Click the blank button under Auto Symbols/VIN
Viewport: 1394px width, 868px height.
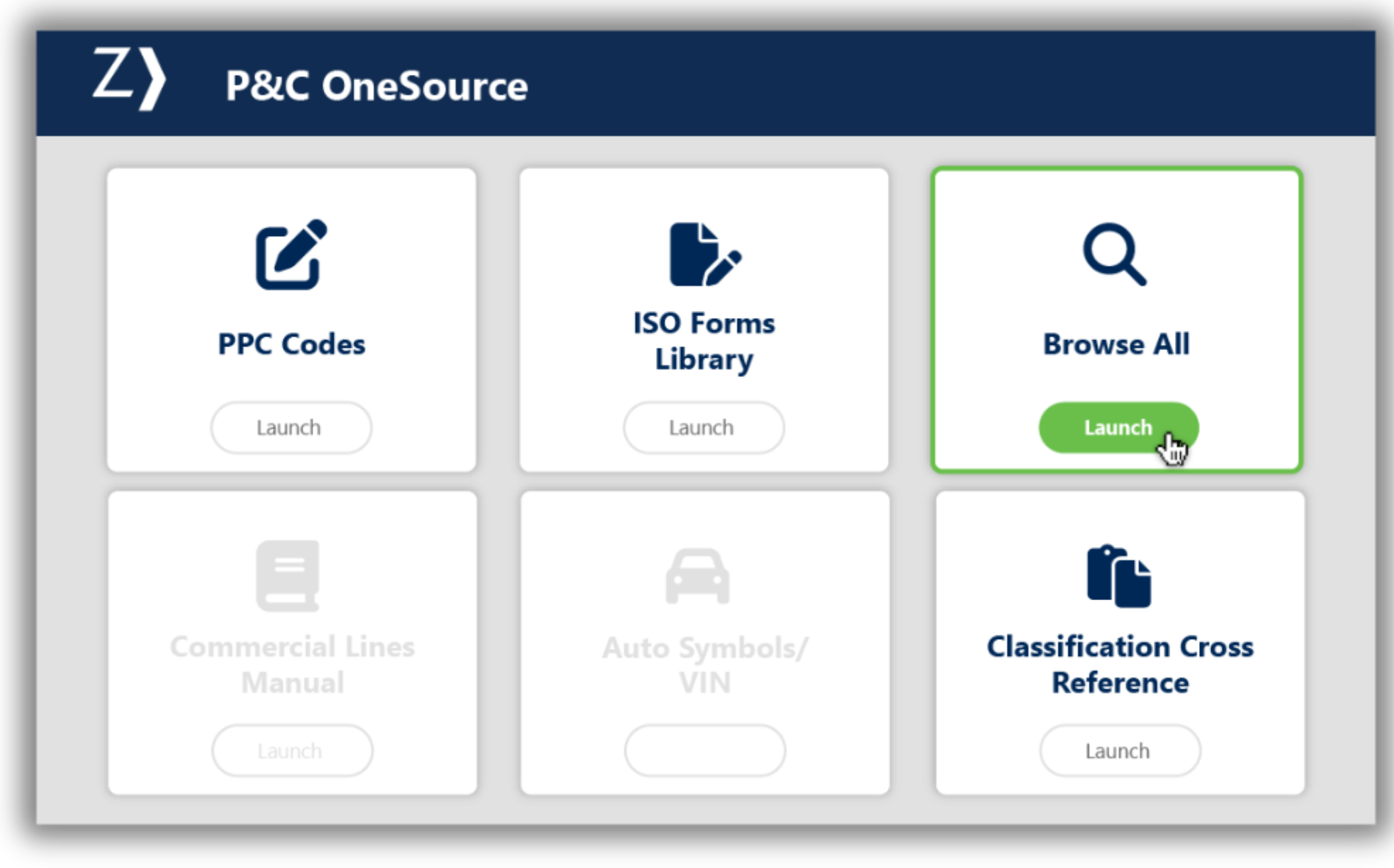(x=704, y=750)
